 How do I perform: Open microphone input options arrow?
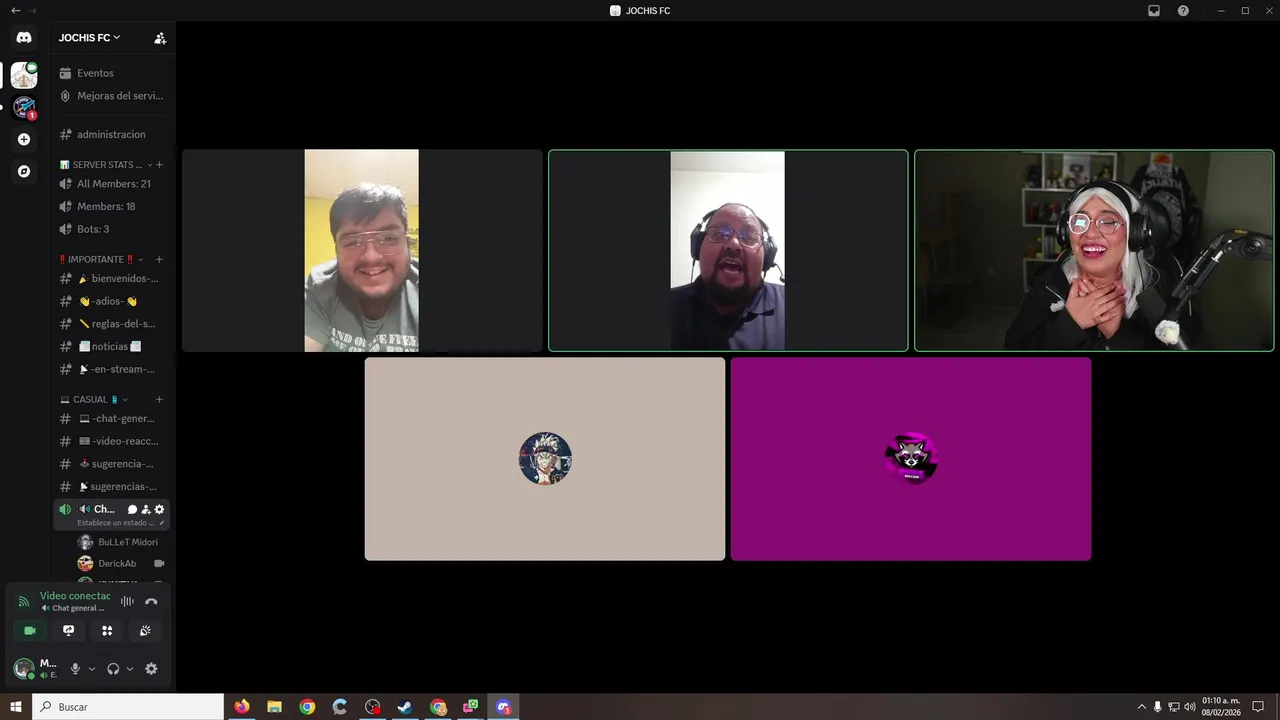pos(92,669)
